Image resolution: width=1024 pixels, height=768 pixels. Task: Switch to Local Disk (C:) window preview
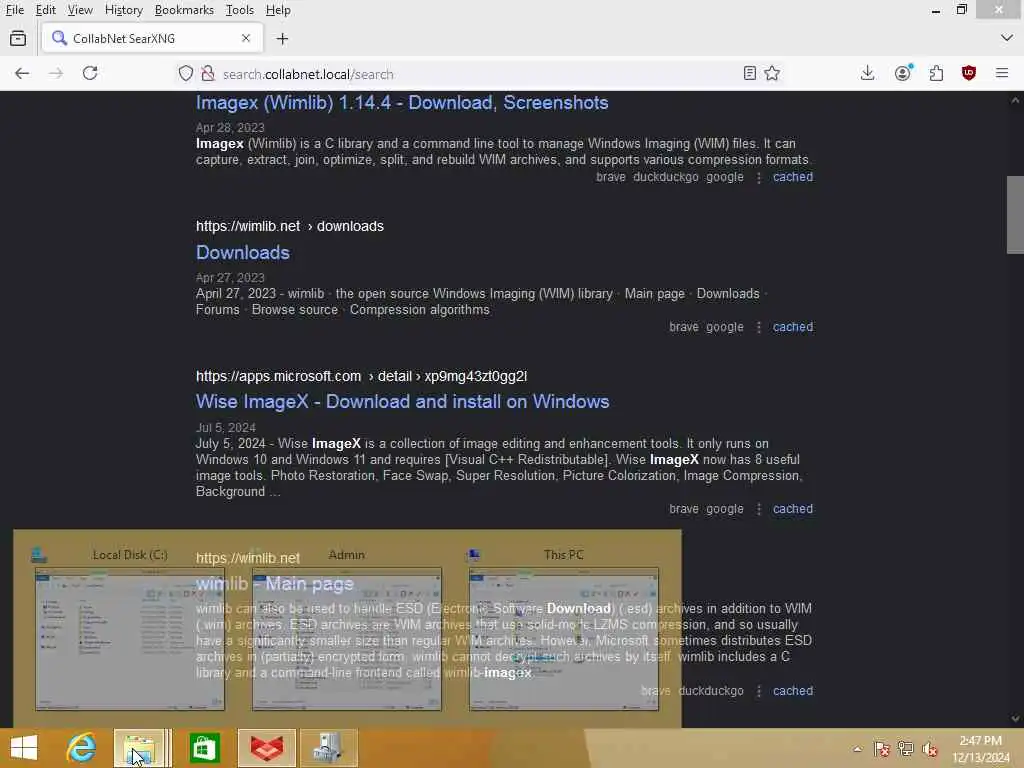tap(130, 639)
